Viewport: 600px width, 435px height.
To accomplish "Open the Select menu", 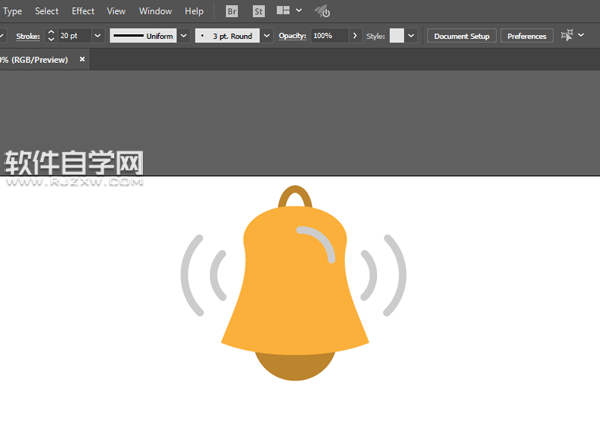I will (x=47, y=11).
